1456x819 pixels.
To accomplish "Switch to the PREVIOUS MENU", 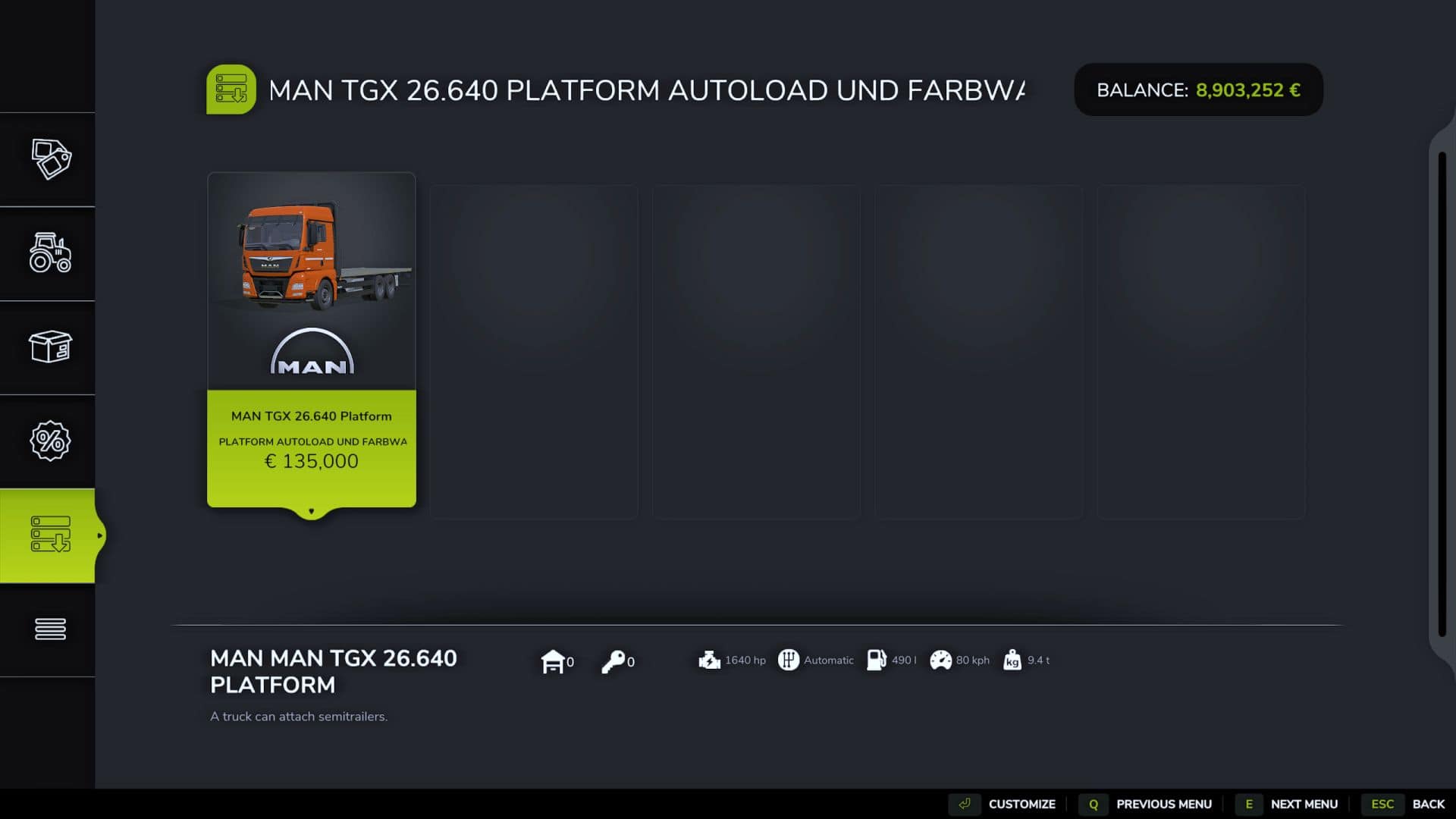I will click(x=1164, y=803).
